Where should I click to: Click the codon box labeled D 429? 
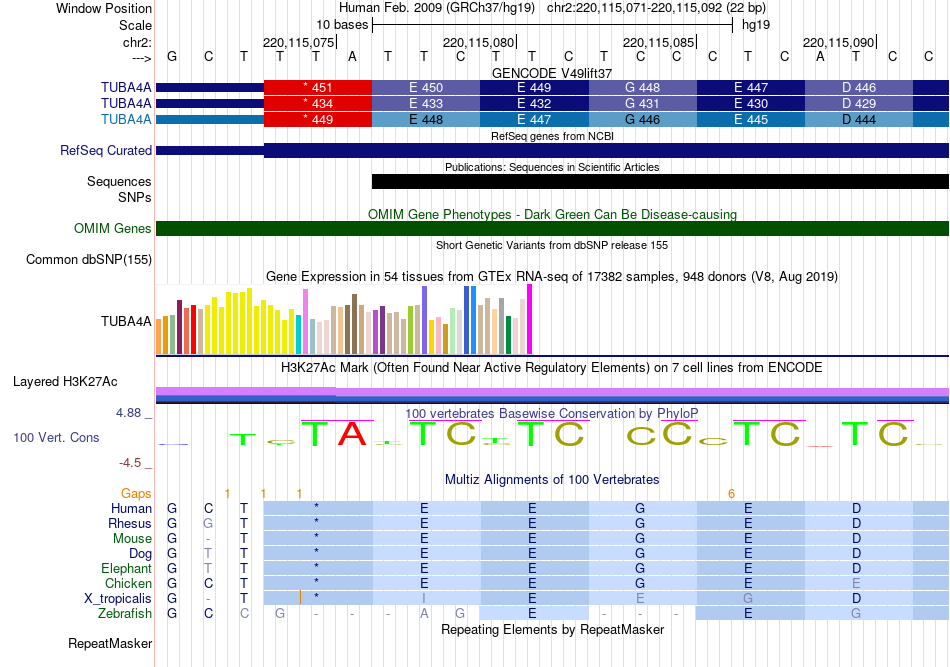(859, 104)
